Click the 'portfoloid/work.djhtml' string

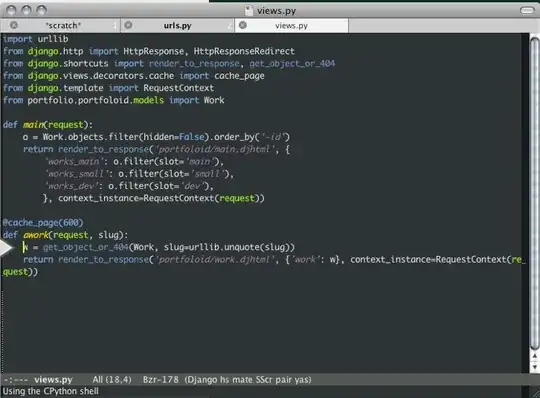216,260
